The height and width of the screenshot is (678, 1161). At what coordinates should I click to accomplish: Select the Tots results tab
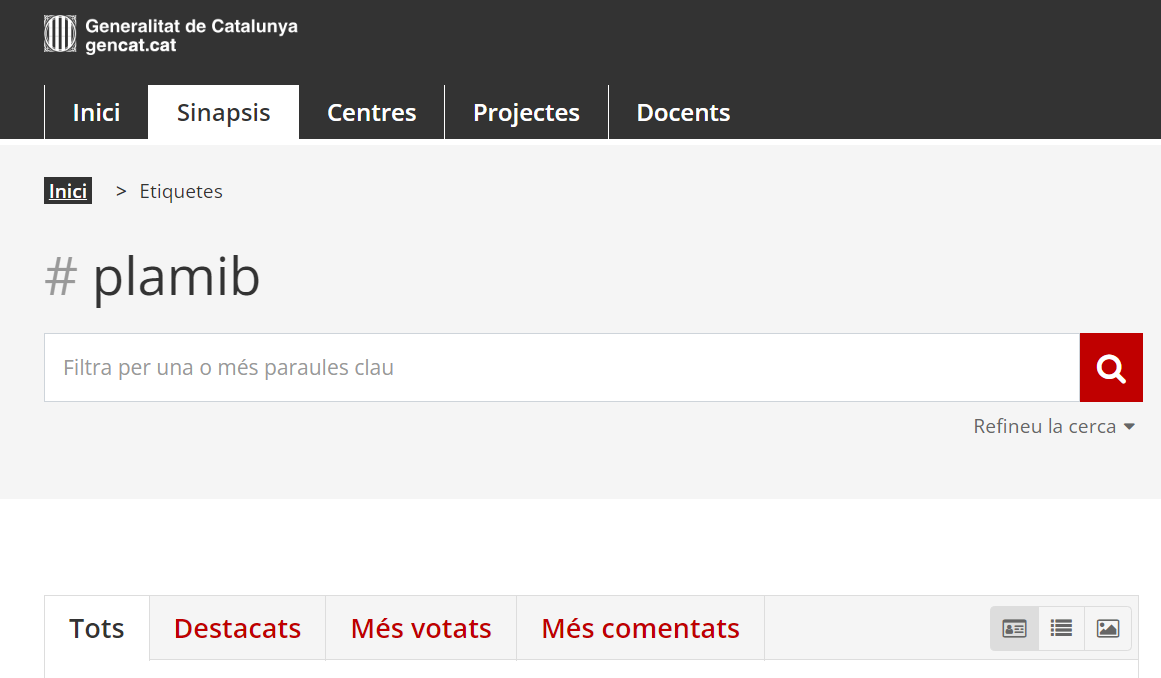[x=97, y=629]
